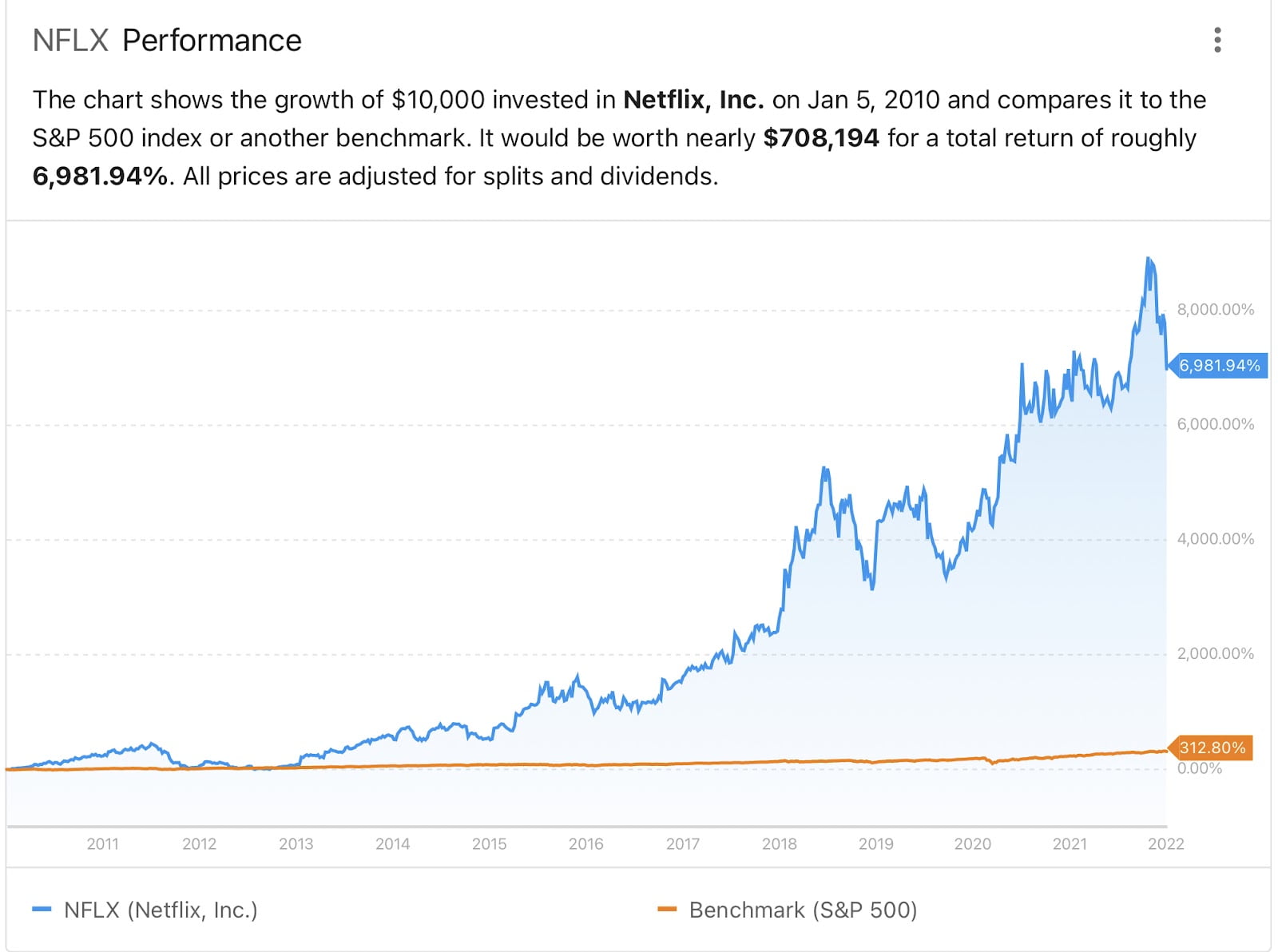Select the 2013 label on the time axis

pos(296,843)
